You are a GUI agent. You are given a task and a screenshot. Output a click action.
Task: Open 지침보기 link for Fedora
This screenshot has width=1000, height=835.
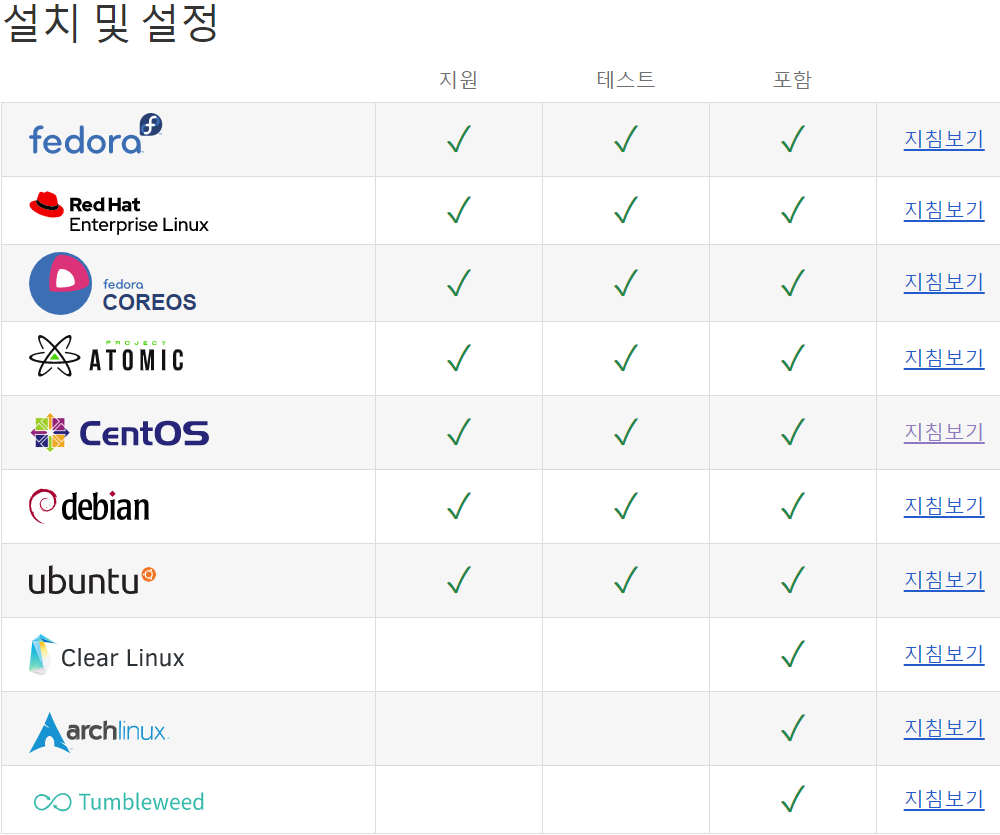[944, 139]
